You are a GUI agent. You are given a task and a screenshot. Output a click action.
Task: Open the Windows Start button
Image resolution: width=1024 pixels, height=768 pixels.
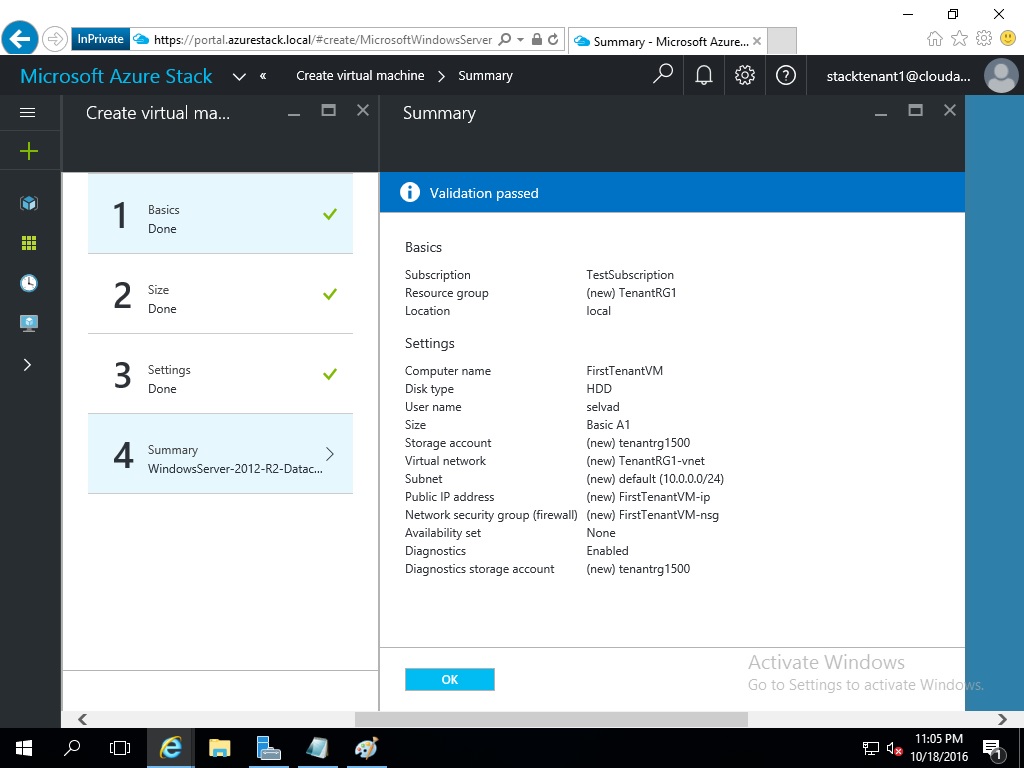click(24, 748)
